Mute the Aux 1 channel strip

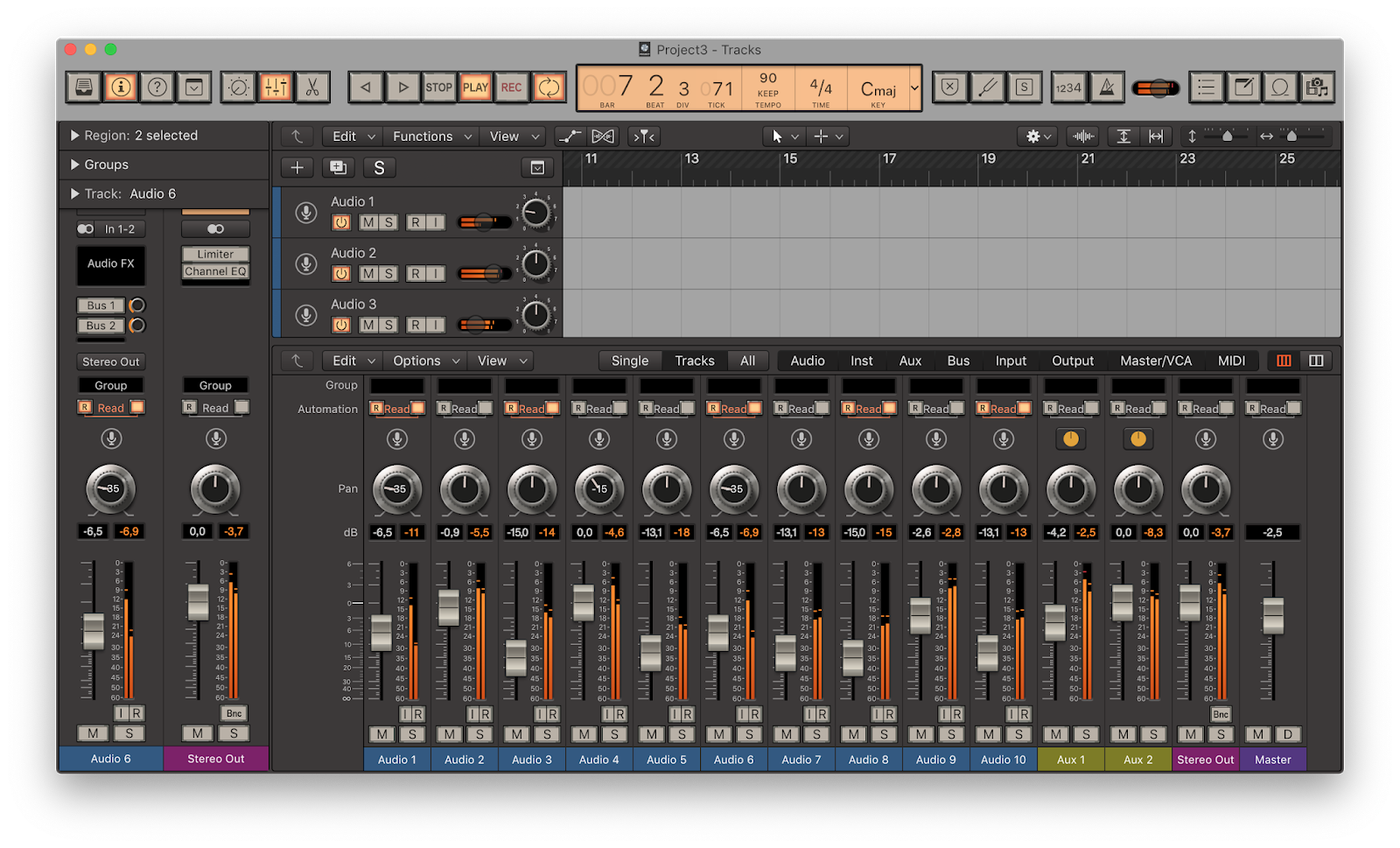point(1057,734)
